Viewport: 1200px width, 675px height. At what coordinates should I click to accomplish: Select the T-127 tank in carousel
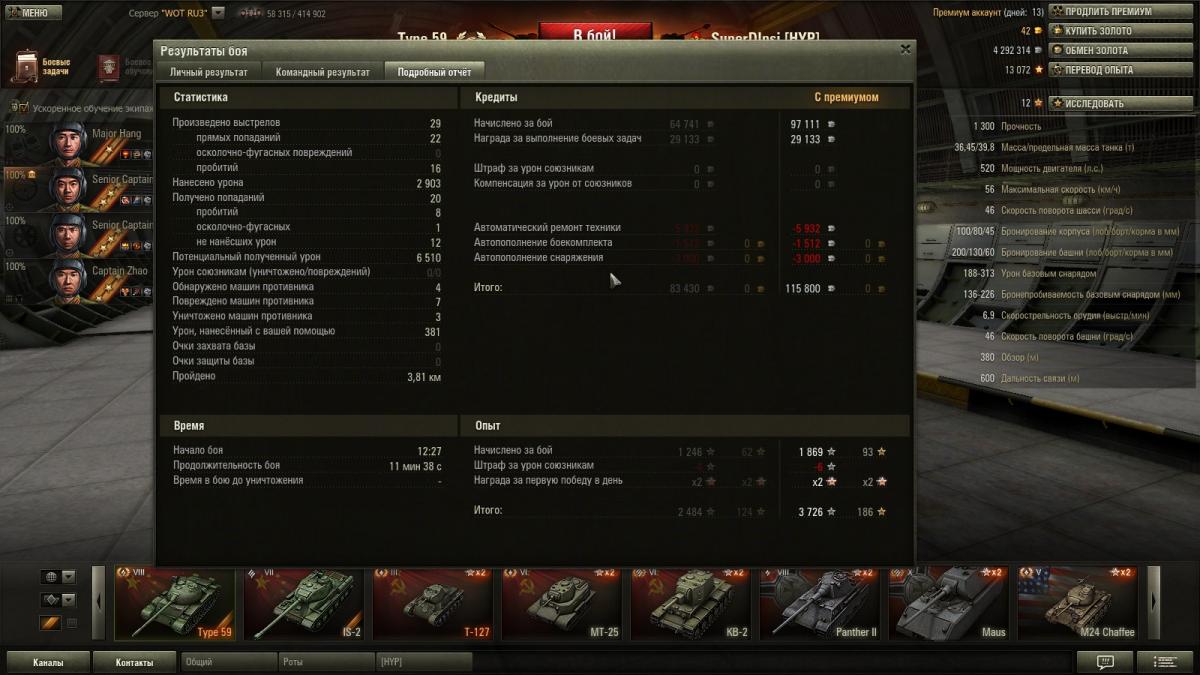click(x=433, y=603)
